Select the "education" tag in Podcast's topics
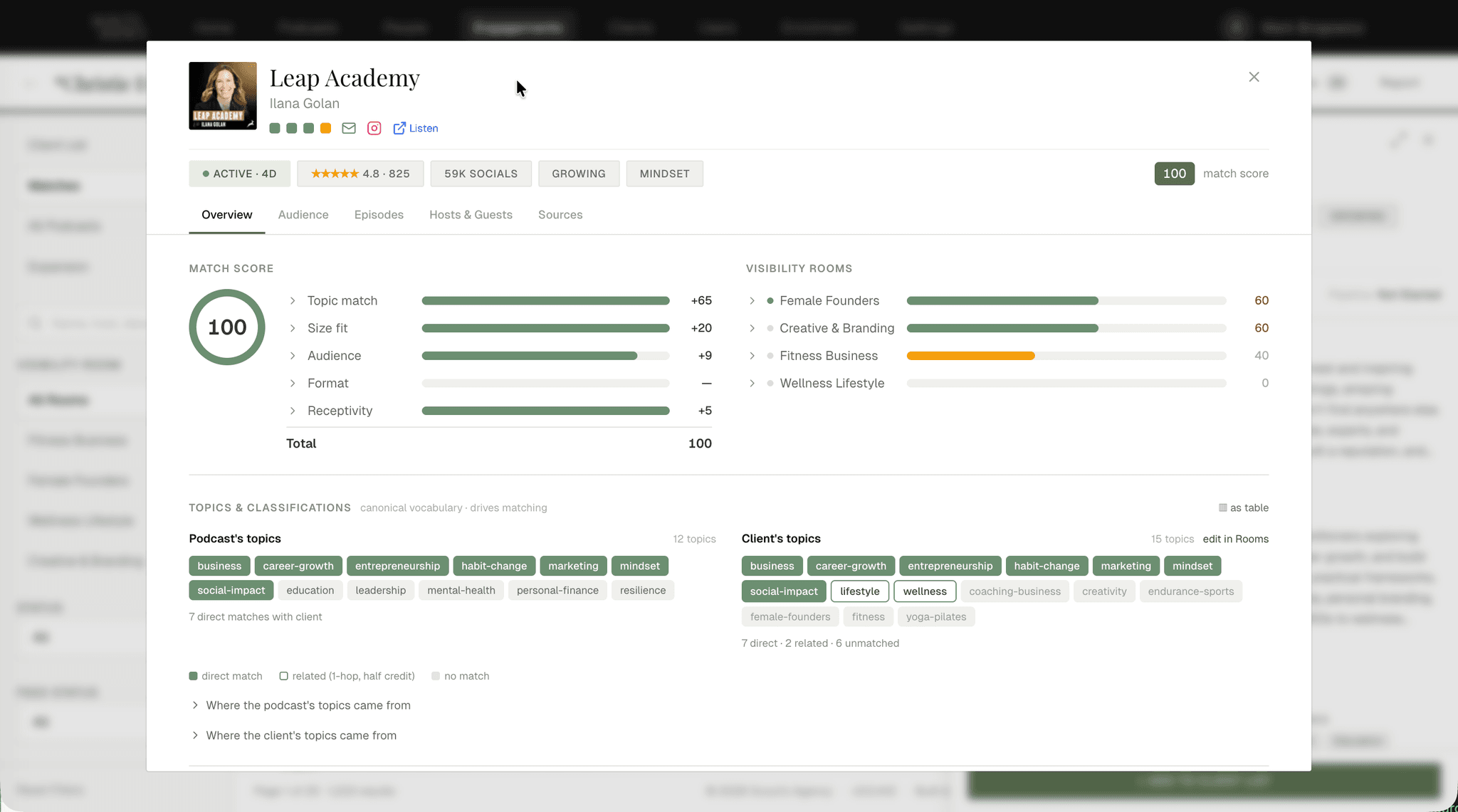The width and height of the screenshot is (1458, 812). click(310, 590)
